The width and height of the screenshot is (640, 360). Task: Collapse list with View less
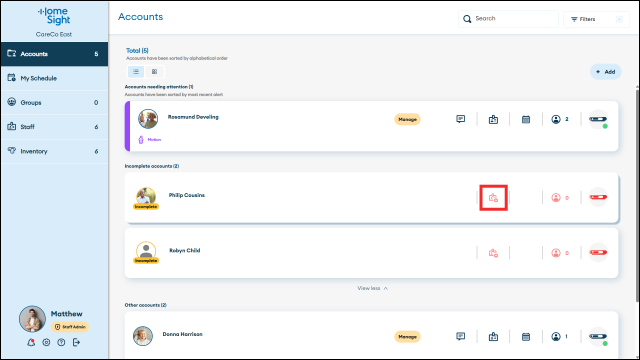(x=372, y=288)
